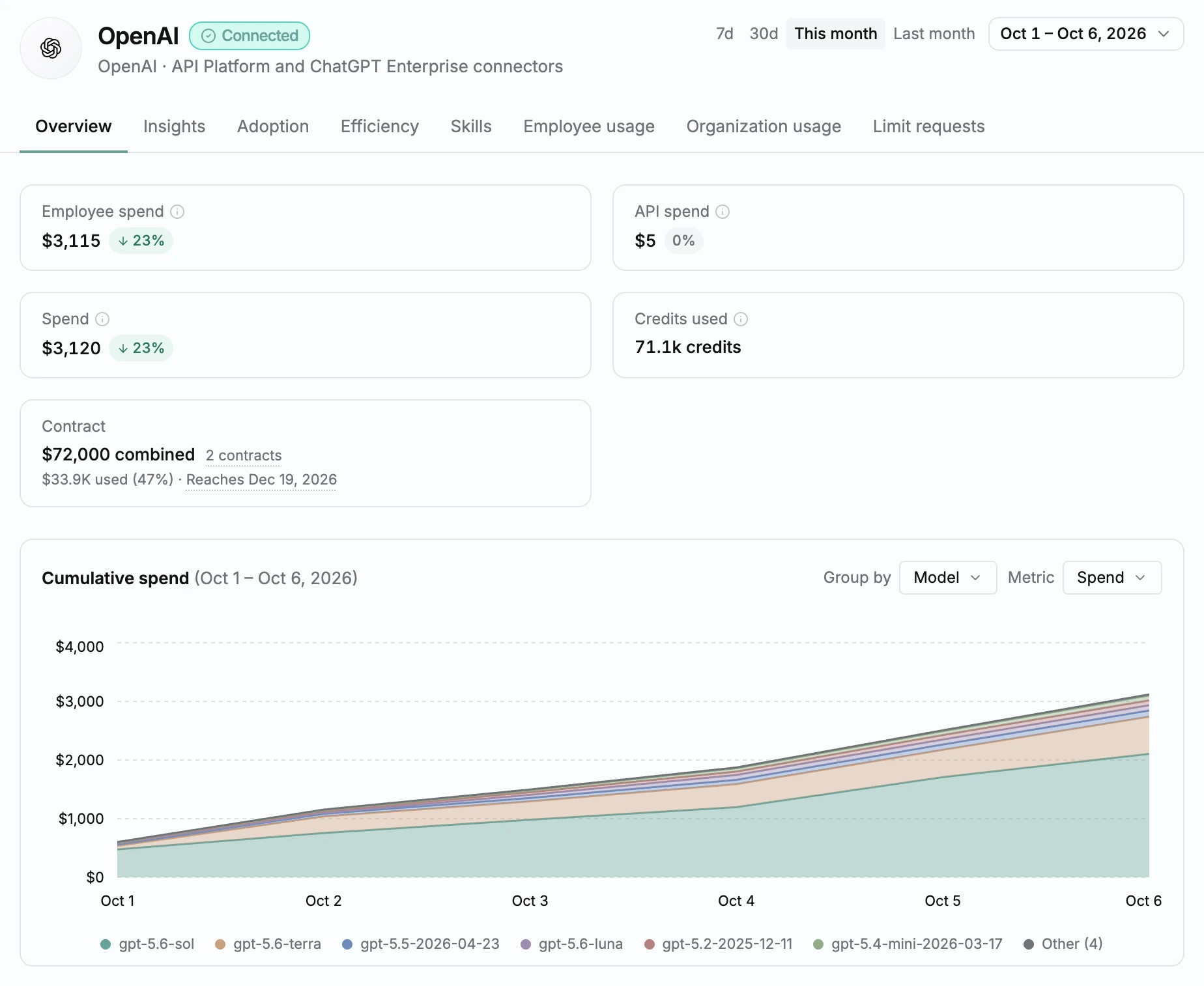Click the info icon next to Spend
The image size is (1204, 986).
point(102,319)
